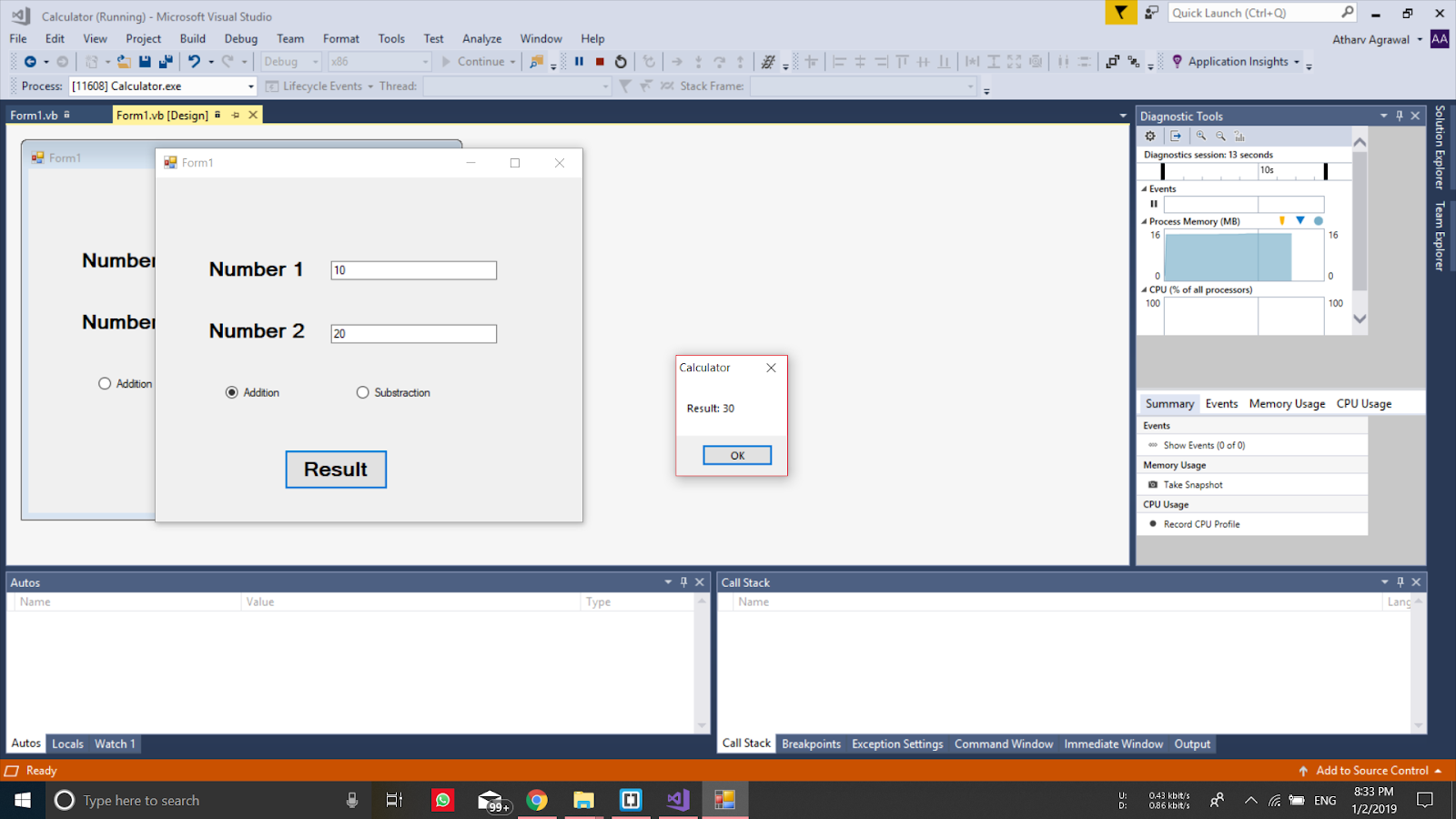Click the Application Insights icon on the toolbar
Viewport: 1456px width, 819px height.
point(1178,61)
